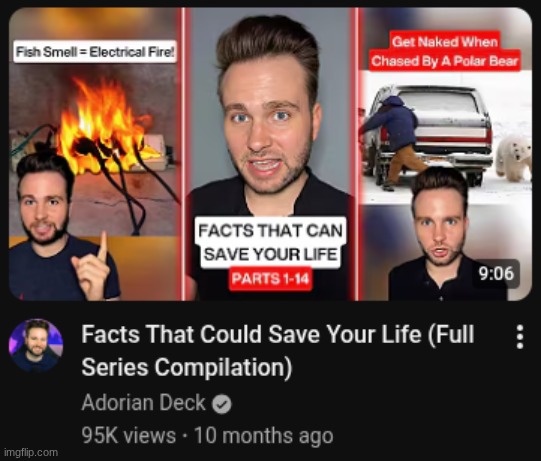Open the three-dot video options menu
541x461 pixels.
point(520,337)
